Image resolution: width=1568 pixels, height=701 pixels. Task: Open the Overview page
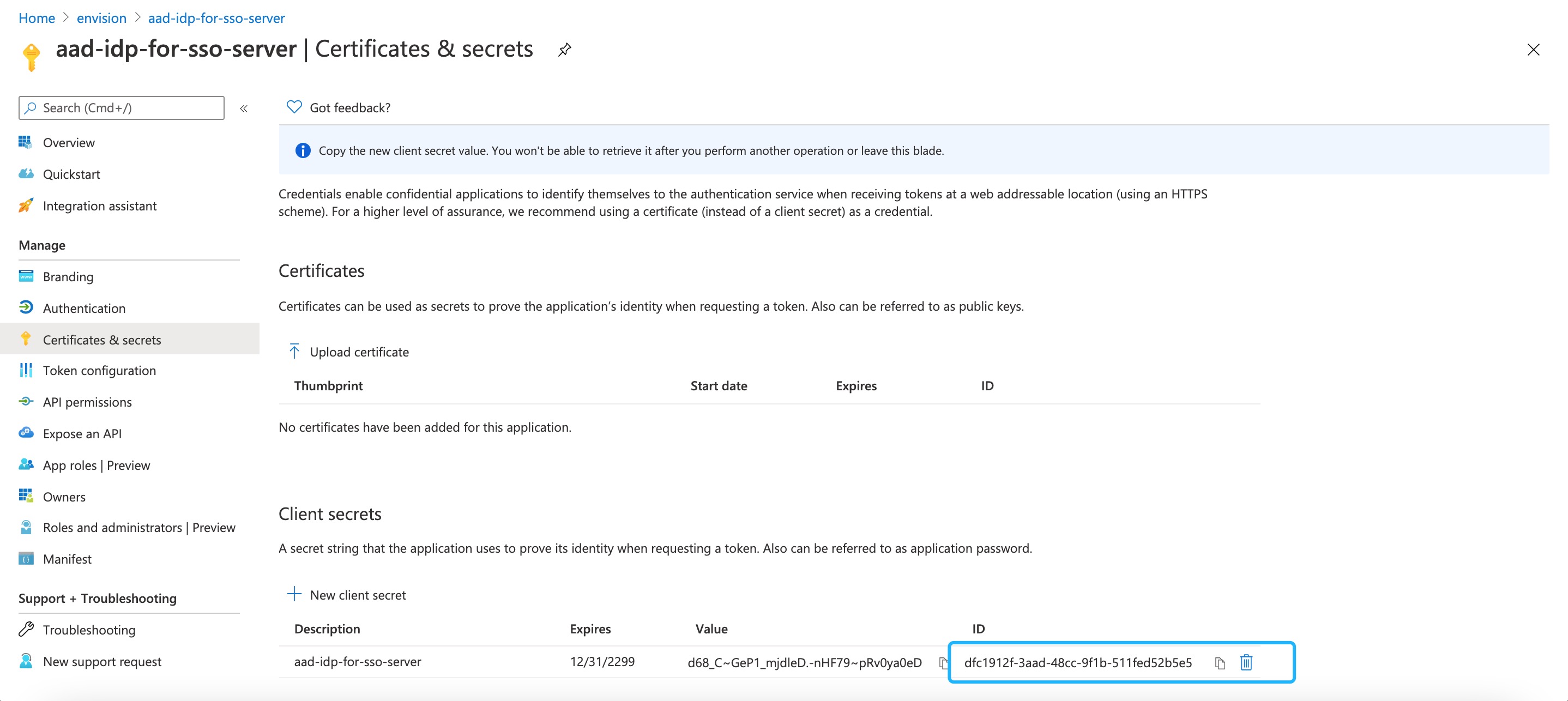69,142
